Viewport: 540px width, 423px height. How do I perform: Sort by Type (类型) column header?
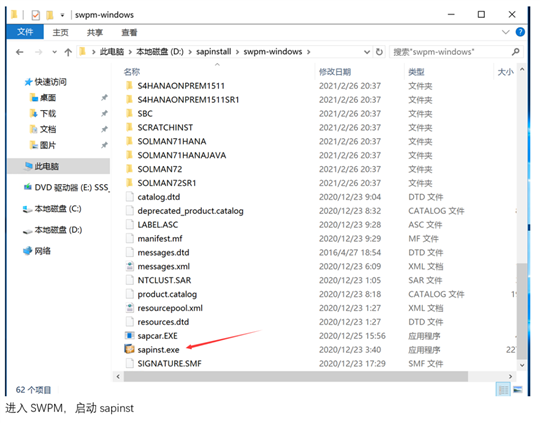coord(416,72)
